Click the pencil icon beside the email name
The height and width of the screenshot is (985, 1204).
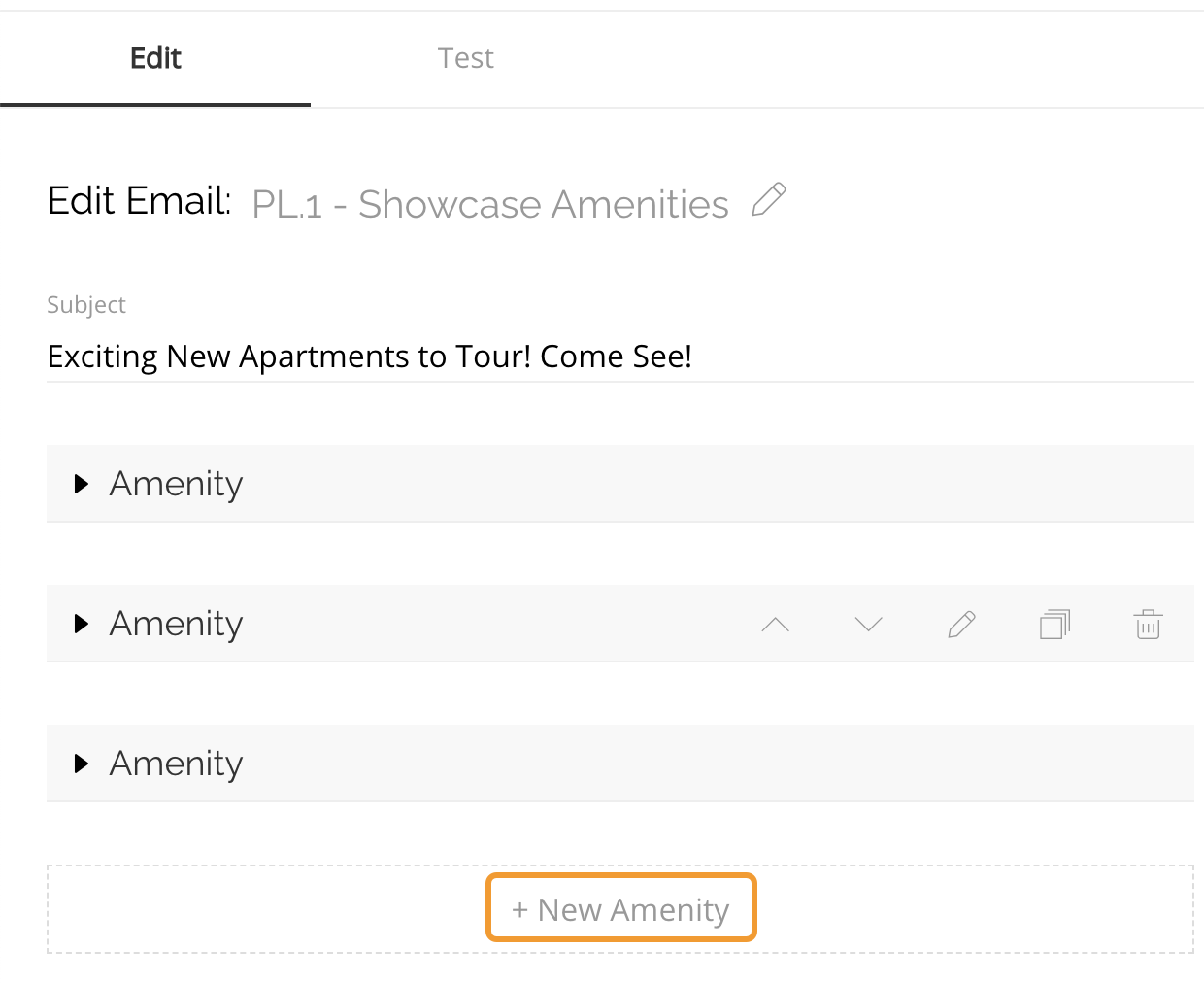pyautogui.click(x=769, y=200)
